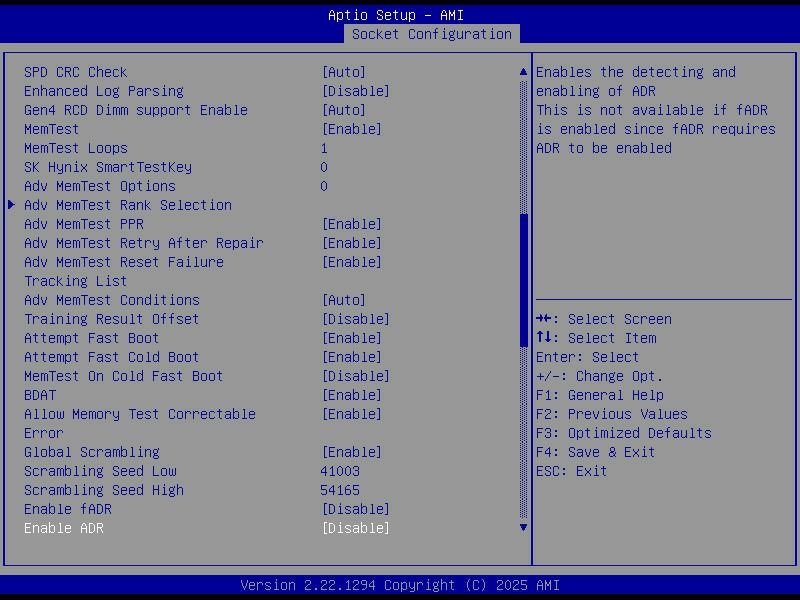This screenshot has height=600, width=800.
Task: Click the F2: Previous Values hint
Action: [x=612, y=414]
